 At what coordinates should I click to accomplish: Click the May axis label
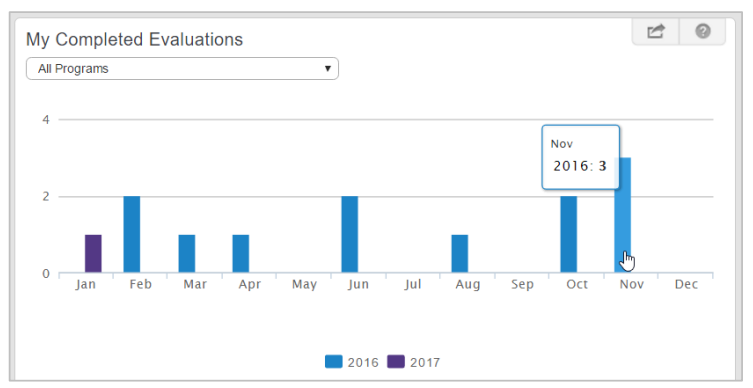[x=304, y=285]
